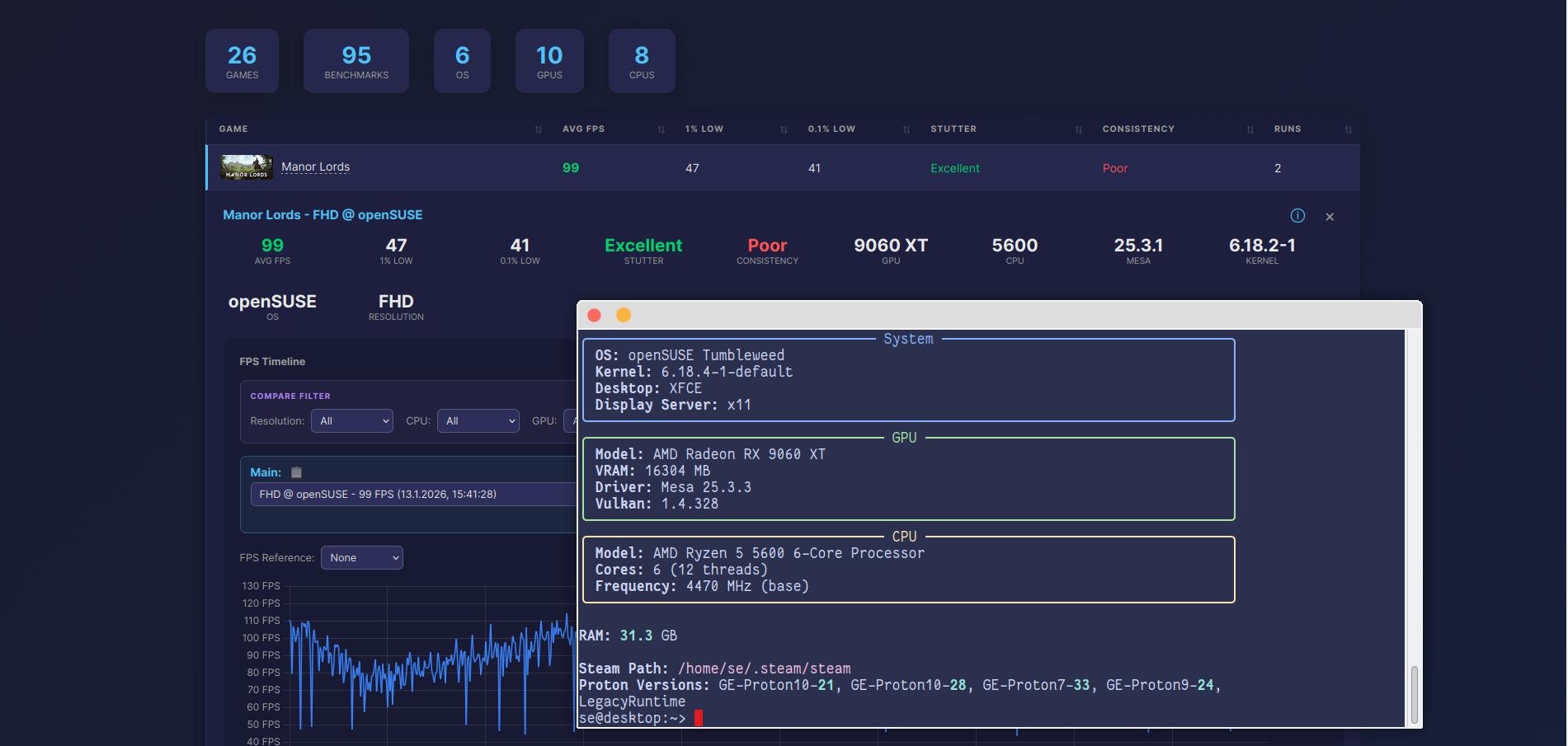
Task: Open the CPU filter dropdown
Action: [x=478, y=420]
